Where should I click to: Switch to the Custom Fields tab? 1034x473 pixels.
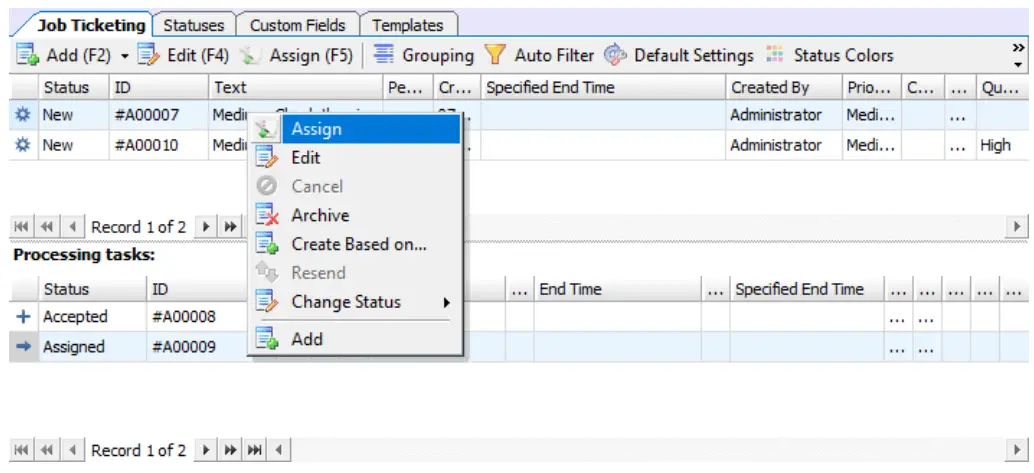(297, 26)
